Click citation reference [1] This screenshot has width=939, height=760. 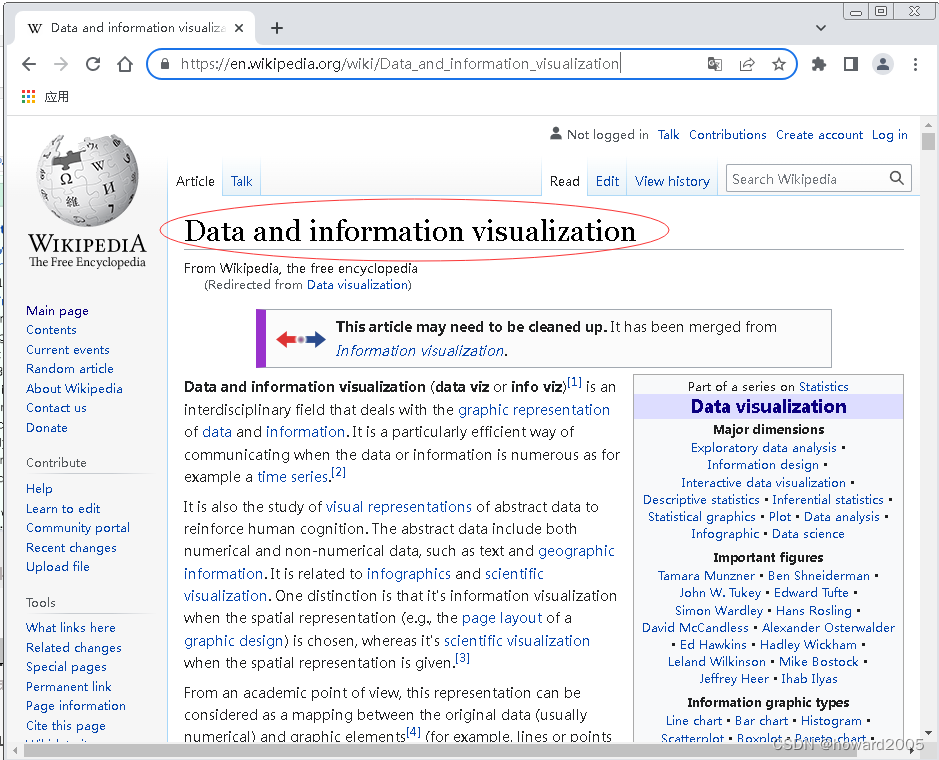(575, 382)
